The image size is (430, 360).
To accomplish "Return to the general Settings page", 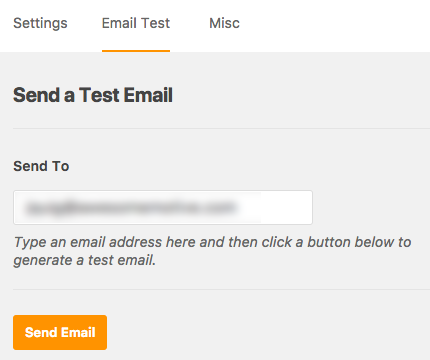I will (40, 23).
